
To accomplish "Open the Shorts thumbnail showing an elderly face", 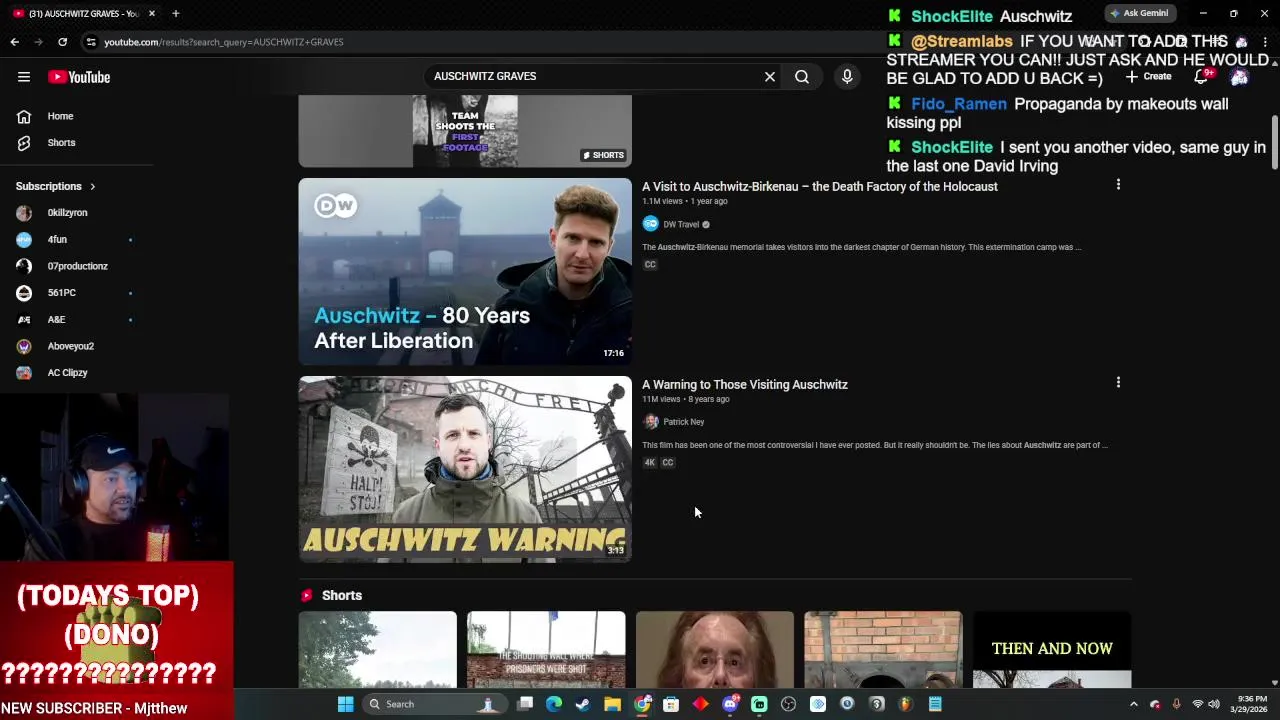I will tap(715, 650).
